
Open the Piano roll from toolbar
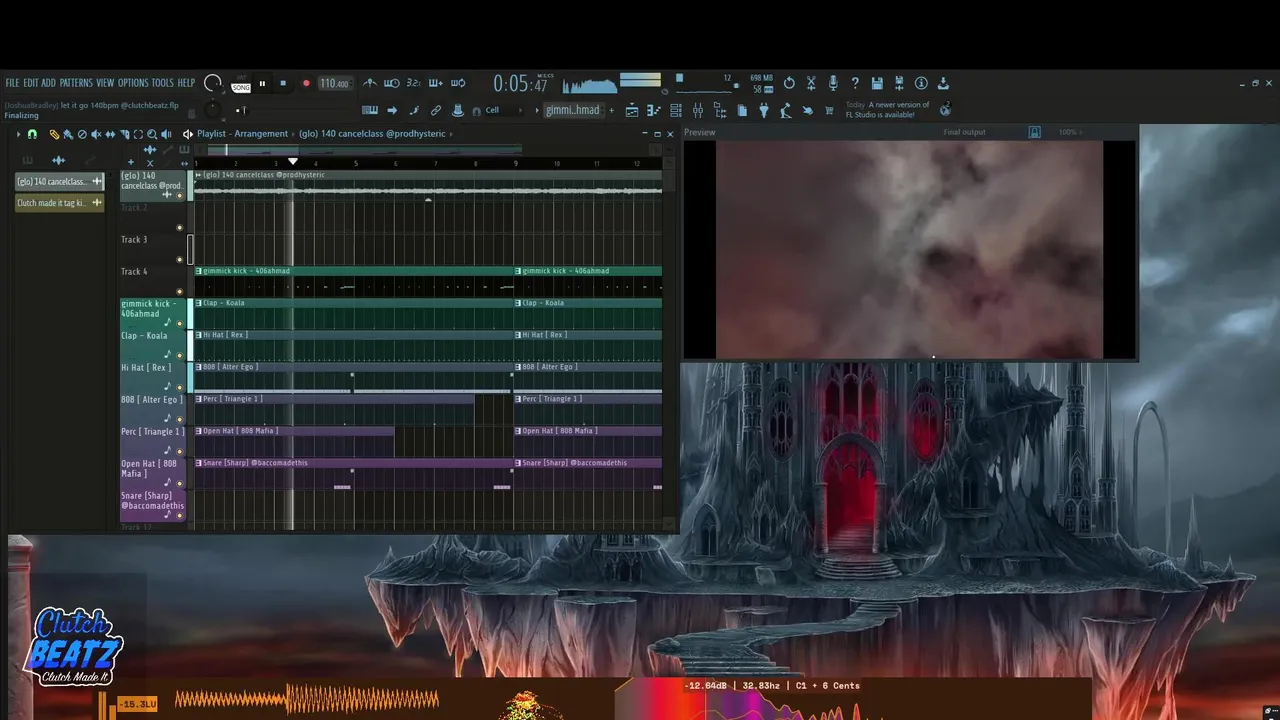point(653,110)
